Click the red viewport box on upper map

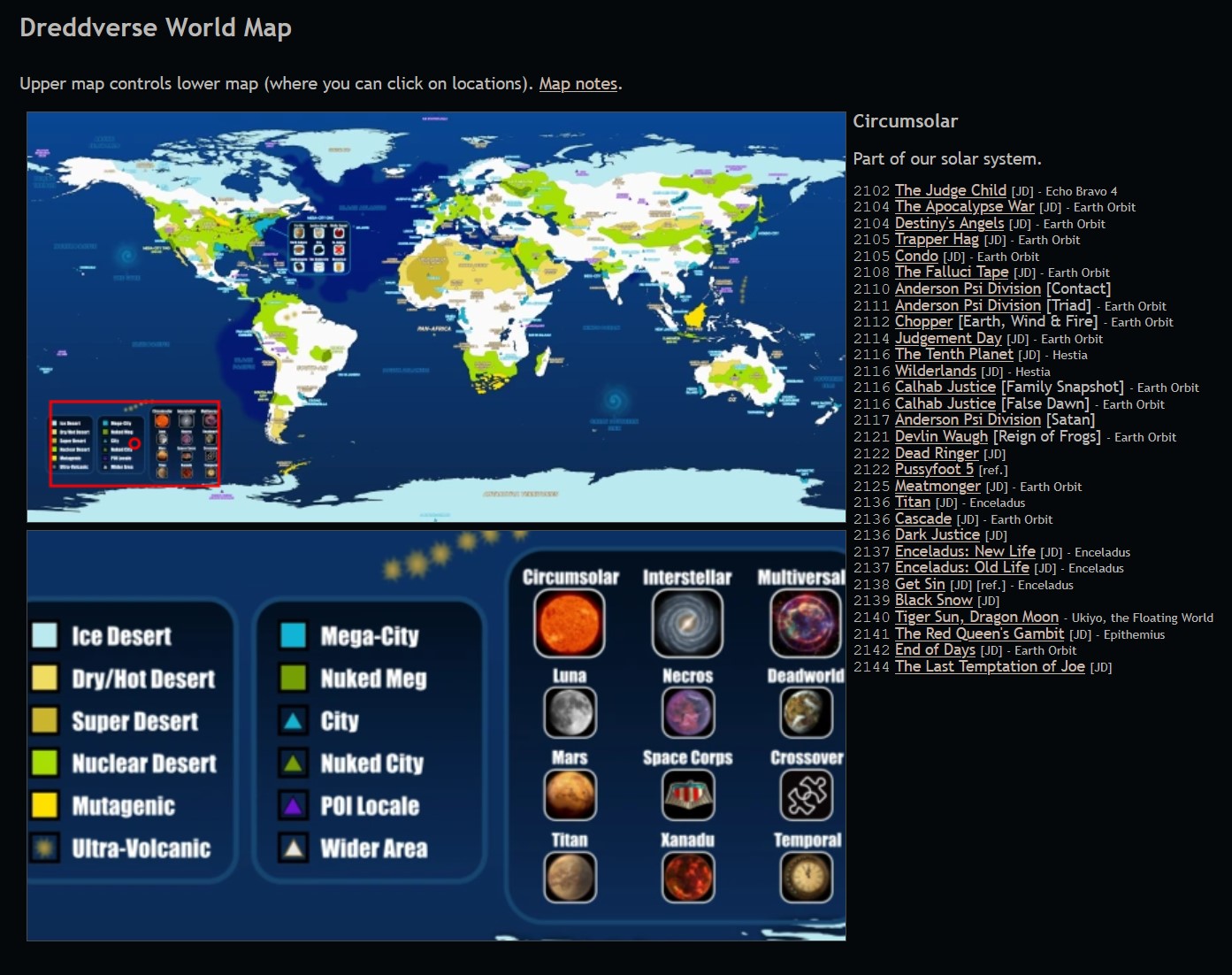134,443
